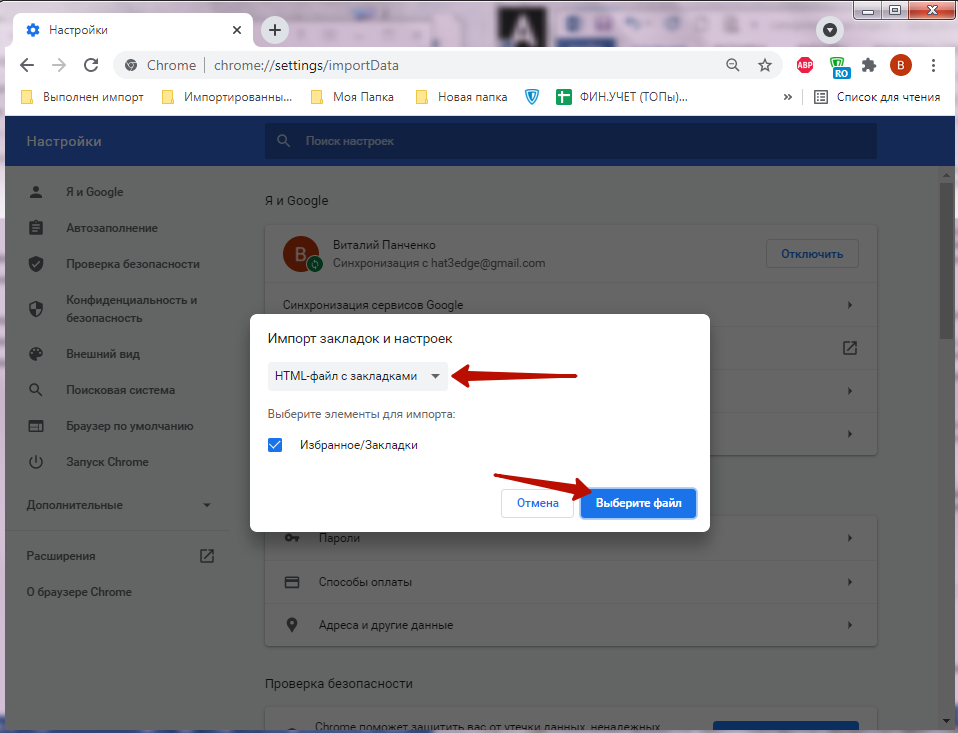This screenshot has height=733, width=958.
Task: Click the back navigation arrow
Action: pyautogui.click(x=27, y=65)
